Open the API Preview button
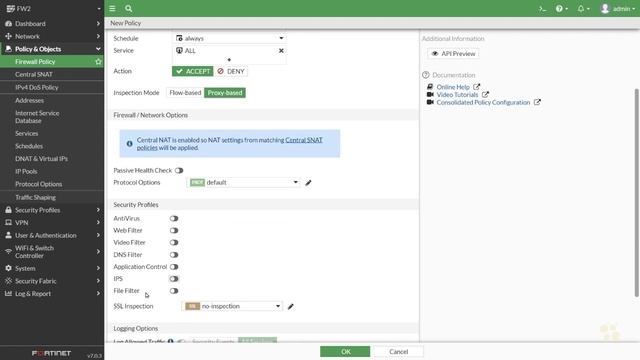 [x=453, y=53]
